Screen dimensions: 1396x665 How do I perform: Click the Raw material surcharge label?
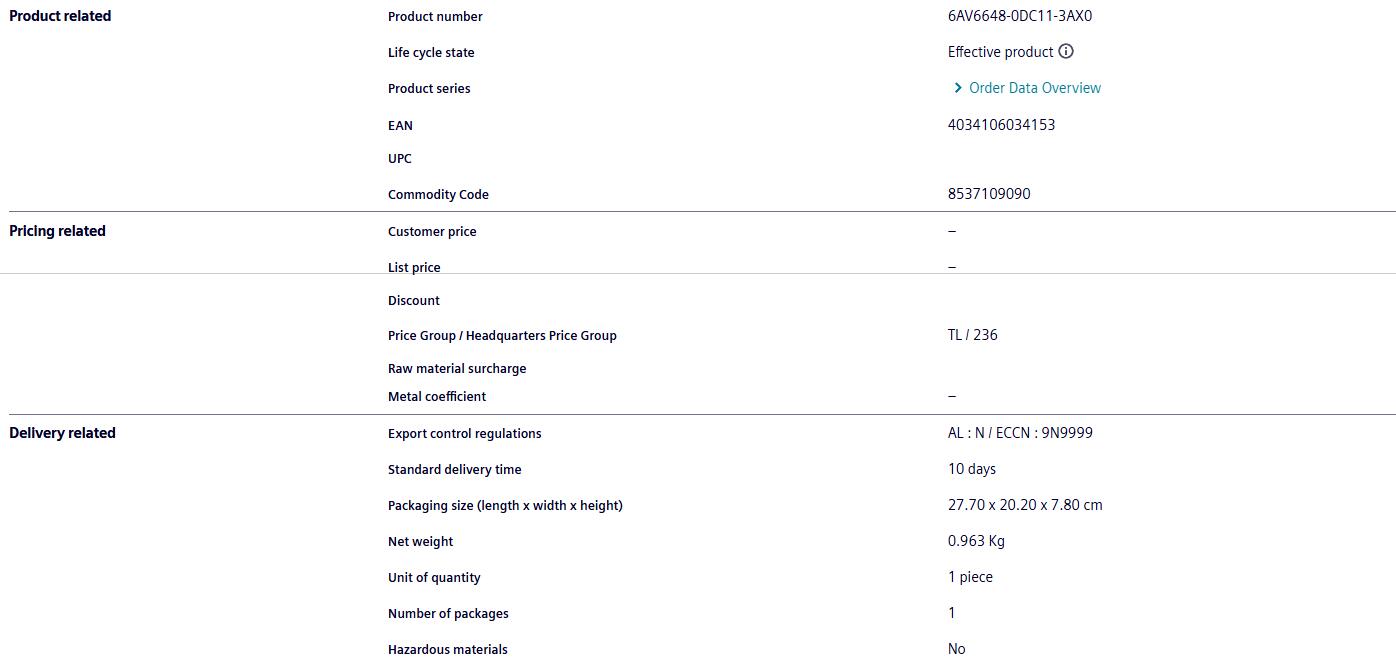[457, 369]
